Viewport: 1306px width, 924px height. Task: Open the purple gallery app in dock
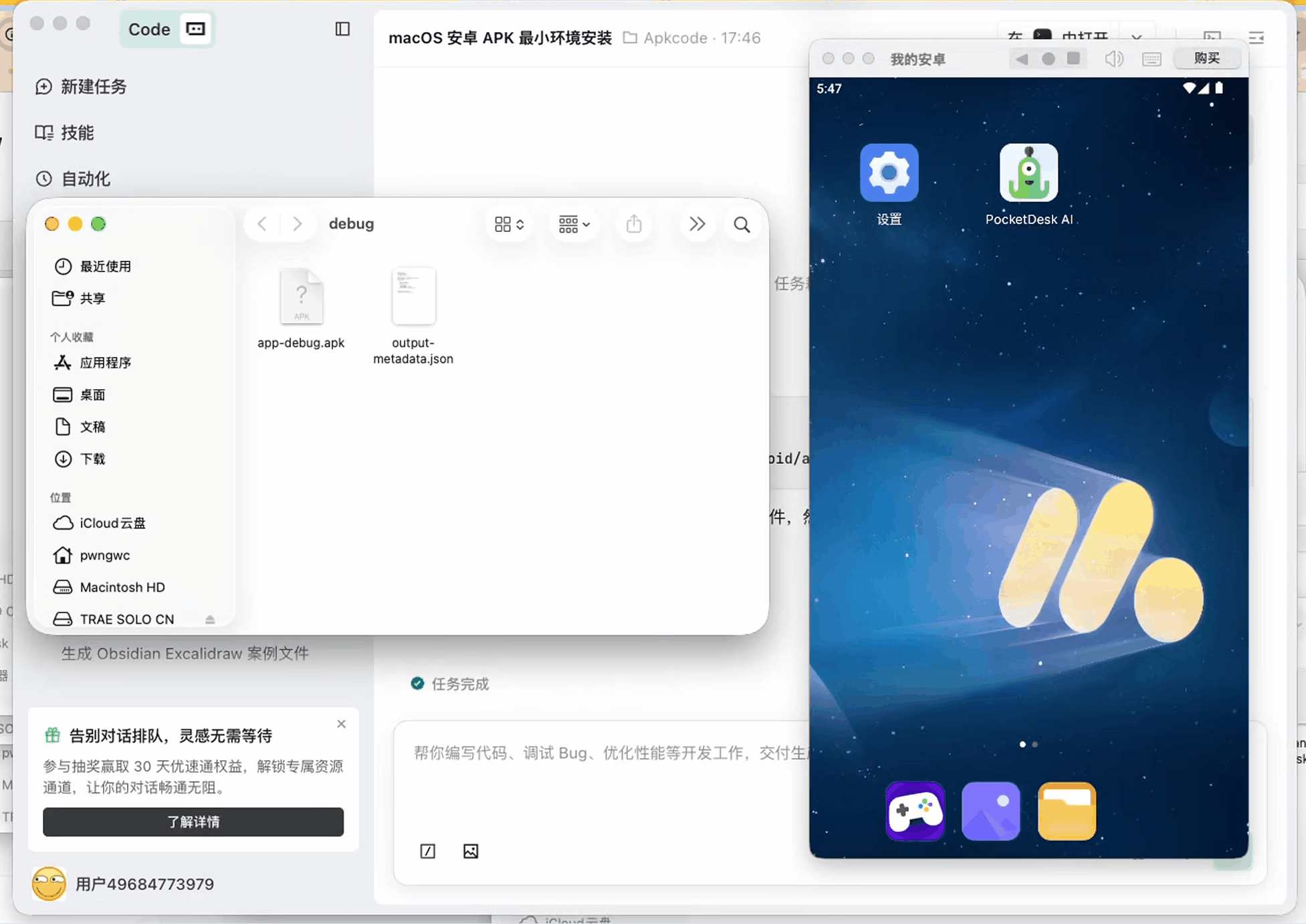pos(990,811)
